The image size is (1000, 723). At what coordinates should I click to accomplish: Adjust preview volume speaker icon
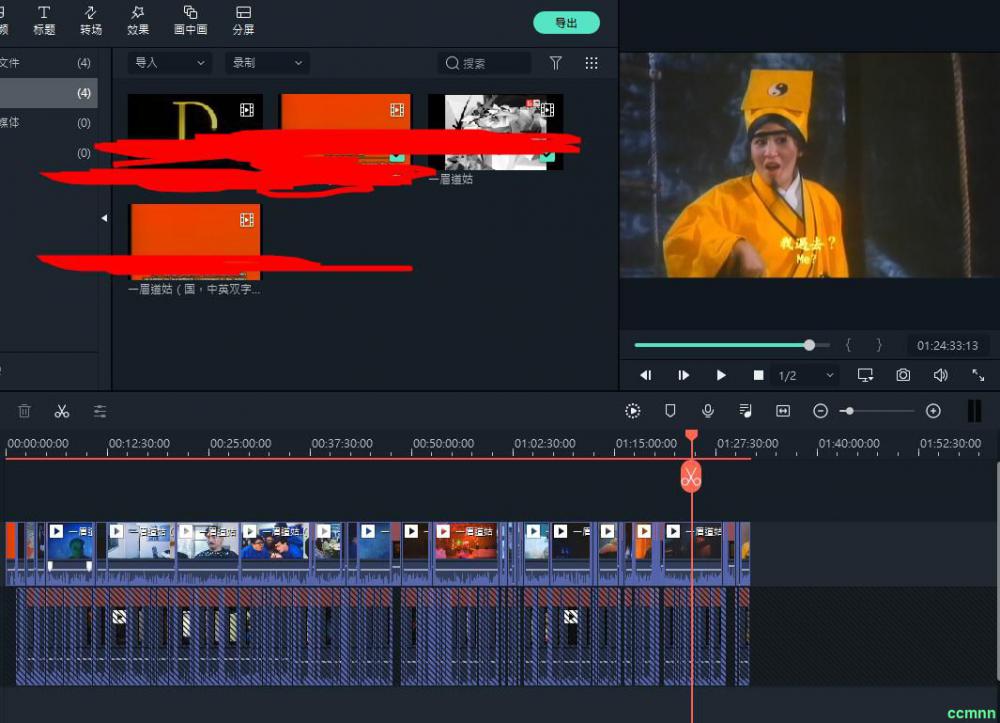pyautogui.click(x=941, y=375)
